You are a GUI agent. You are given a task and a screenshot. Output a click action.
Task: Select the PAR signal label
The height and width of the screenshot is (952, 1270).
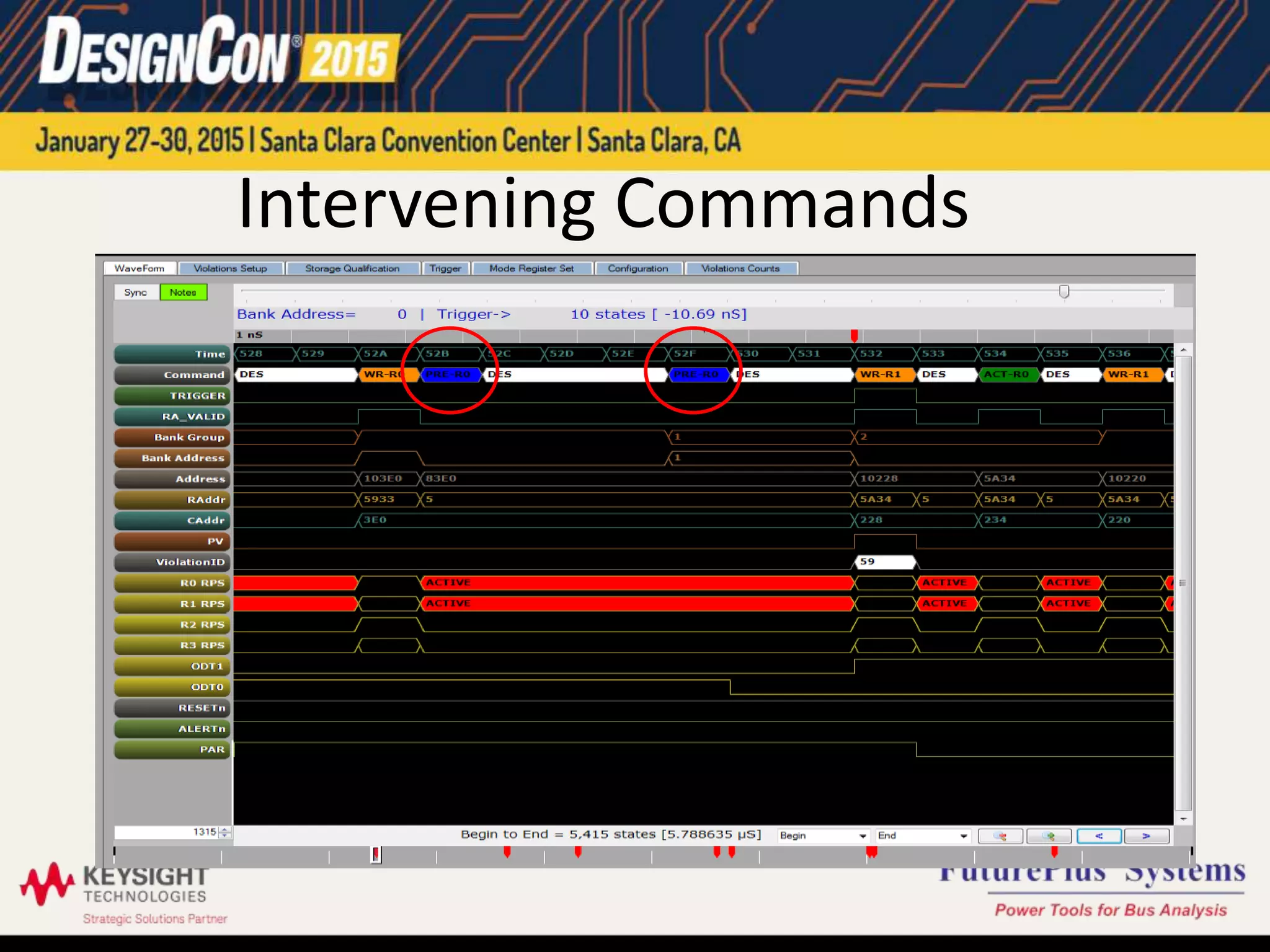tap(172, 749)
